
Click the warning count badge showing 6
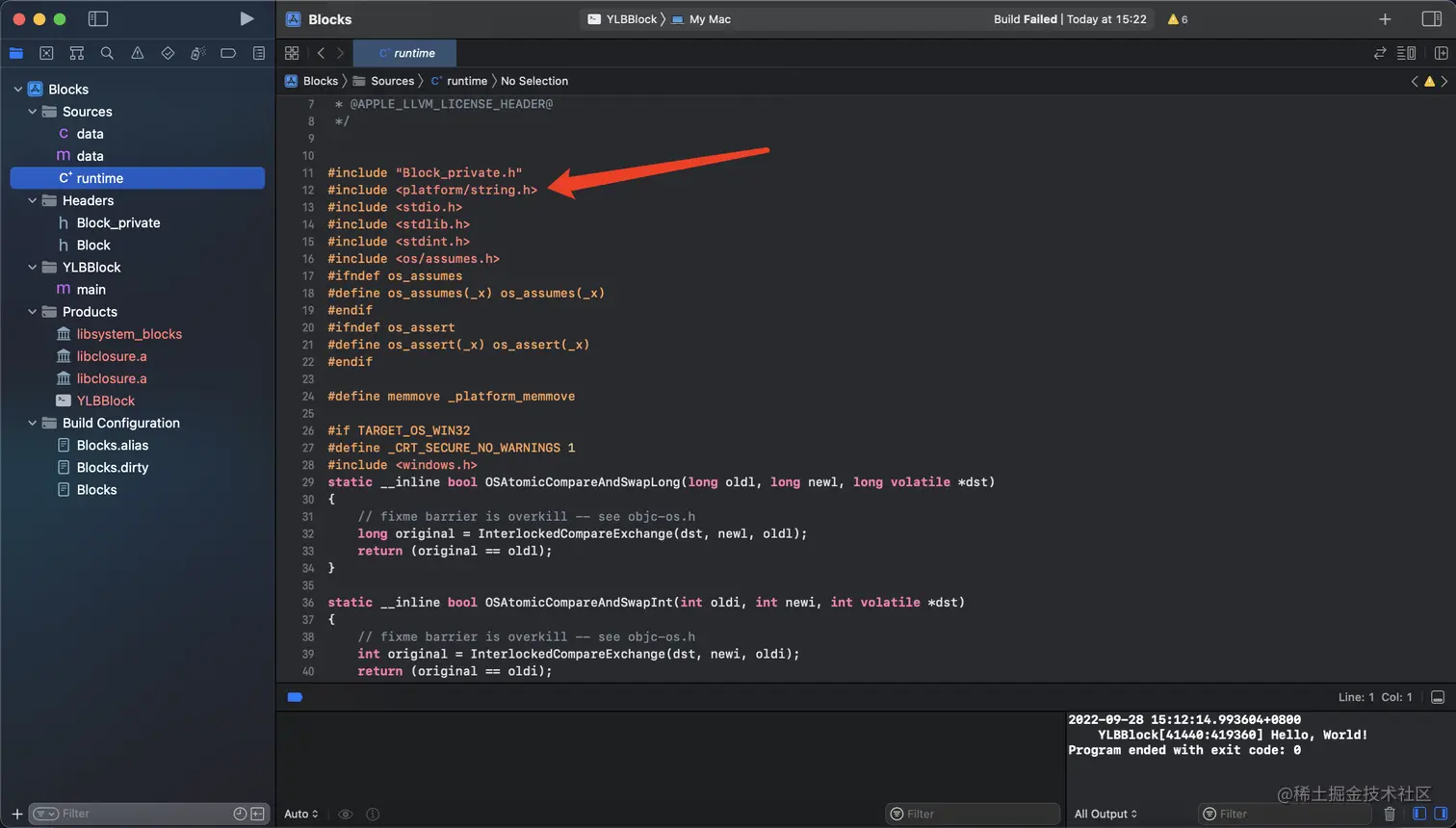click(x=1178, y=19)
